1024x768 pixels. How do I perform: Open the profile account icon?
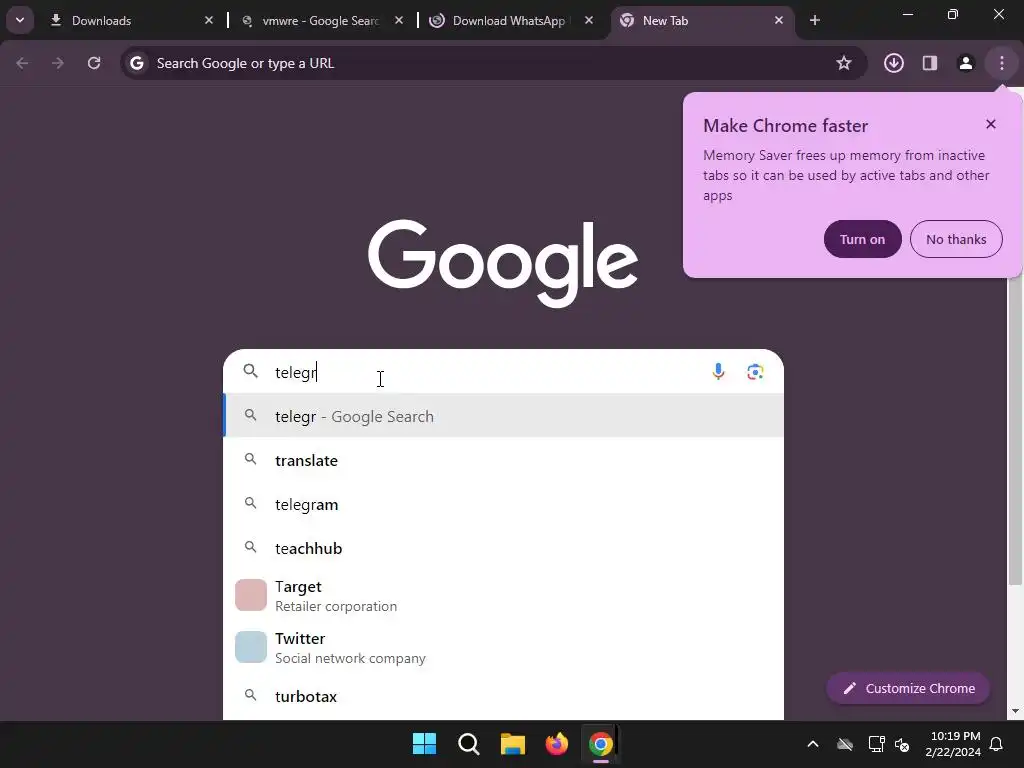point(966,63)
